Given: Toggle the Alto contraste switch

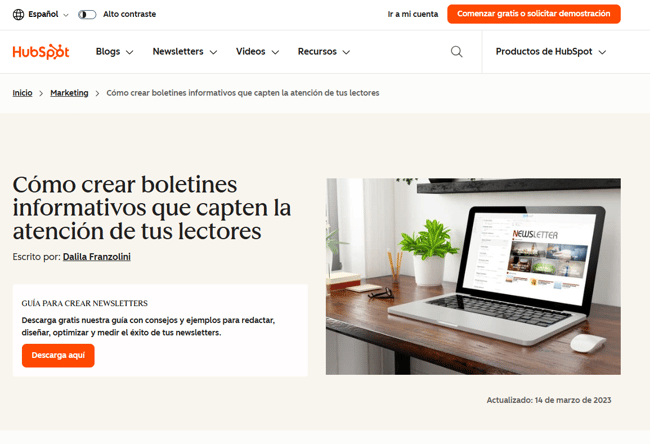Looking at the screenshot, I should pos(87,15).
